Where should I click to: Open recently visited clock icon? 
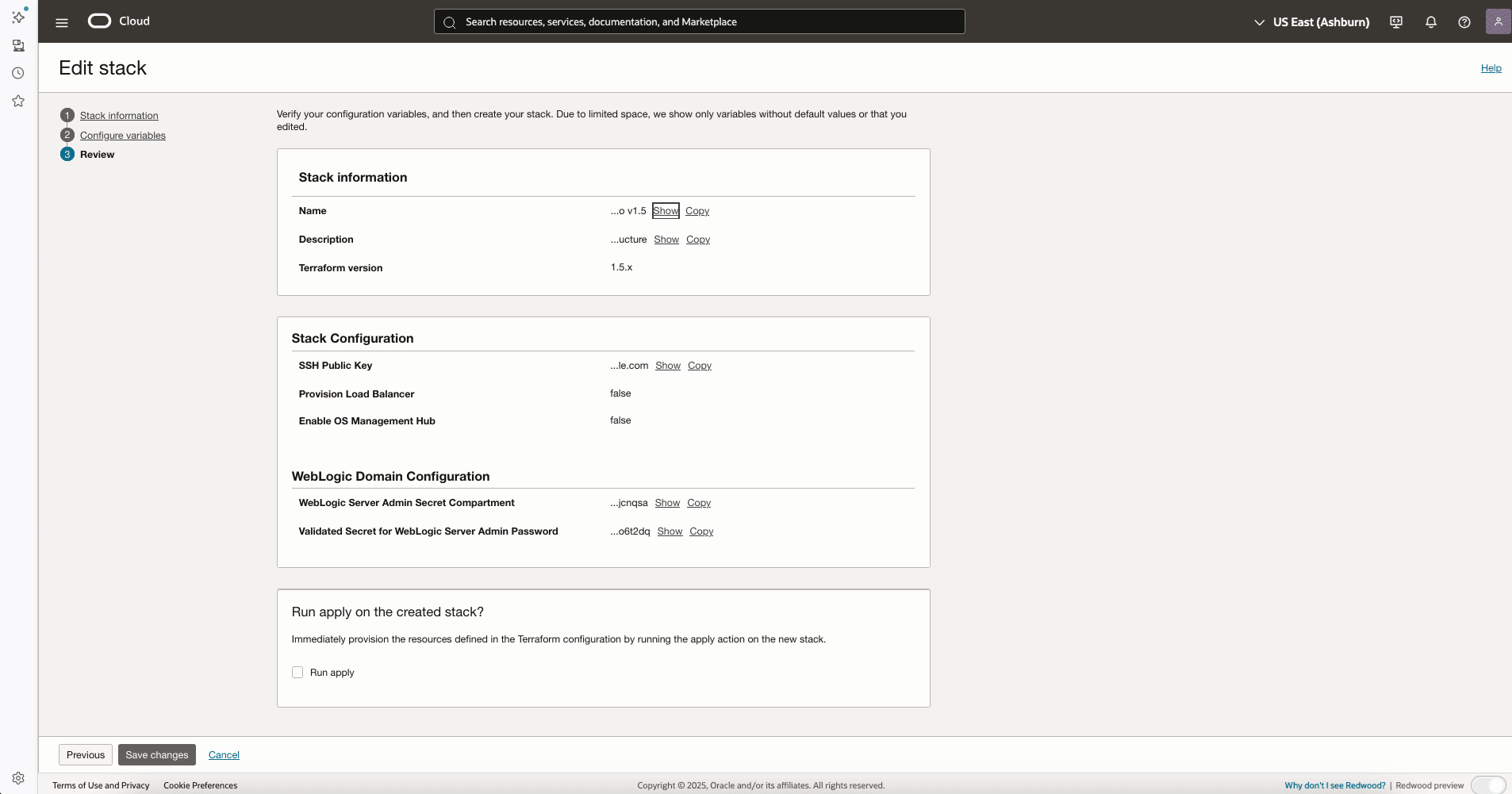(x=18, y=73)
